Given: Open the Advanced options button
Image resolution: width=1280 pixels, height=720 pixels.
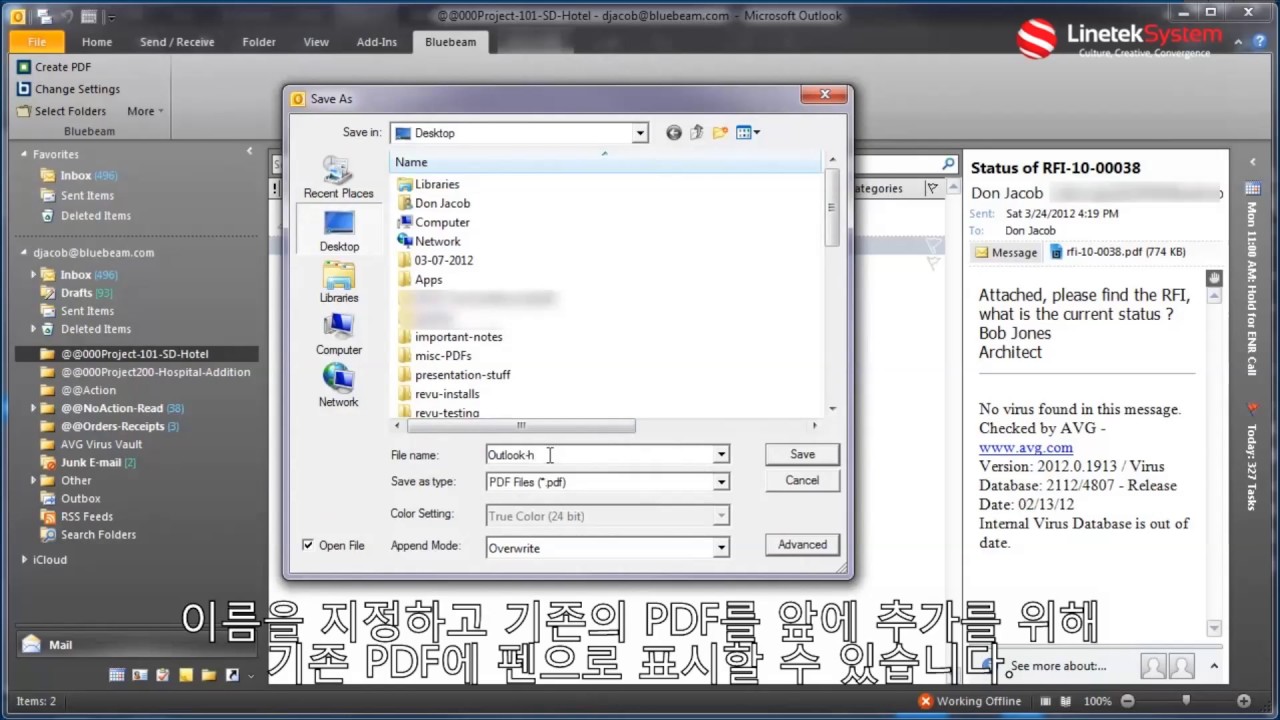Looking at the screenshot, I should click(802, 545).
